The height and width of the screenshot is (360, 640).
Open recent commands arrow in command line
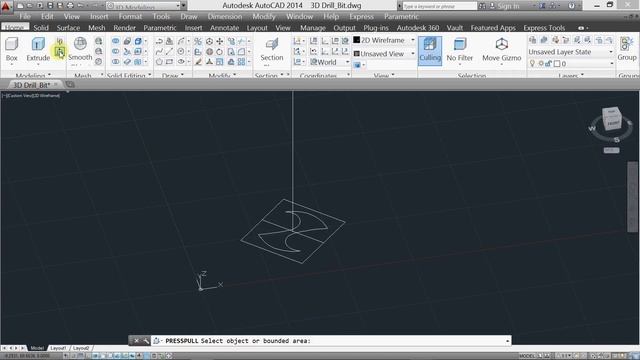507,340
